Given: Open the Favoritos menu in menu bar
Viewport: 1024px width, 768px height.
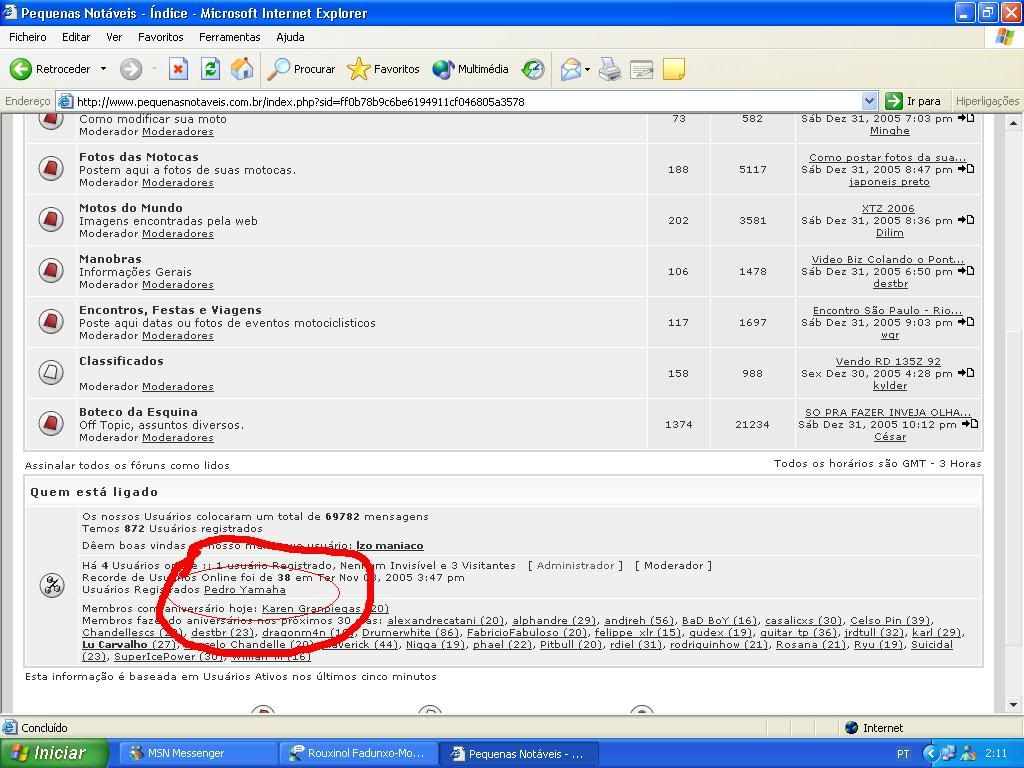Looking at the screenshot, I should click(x=160, y=37).
